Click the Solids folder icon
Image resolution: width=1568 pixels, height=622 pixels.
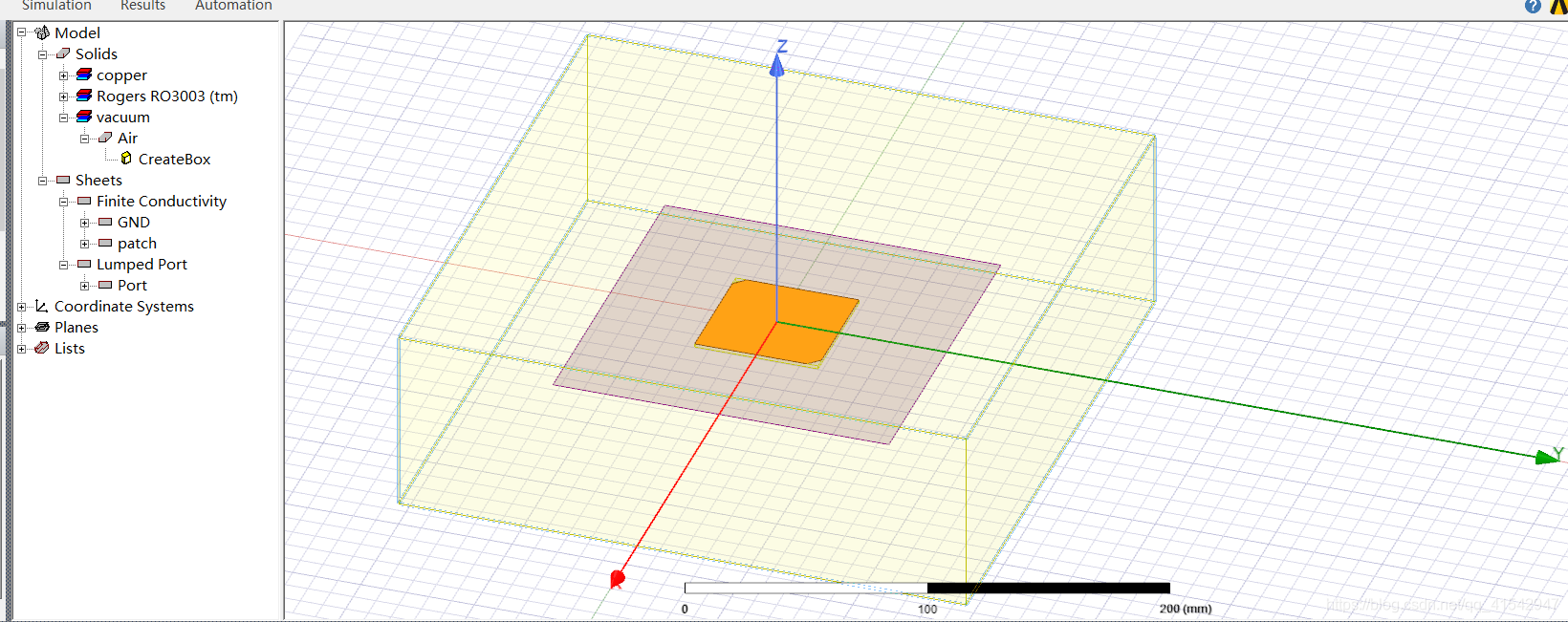(63, 54)
